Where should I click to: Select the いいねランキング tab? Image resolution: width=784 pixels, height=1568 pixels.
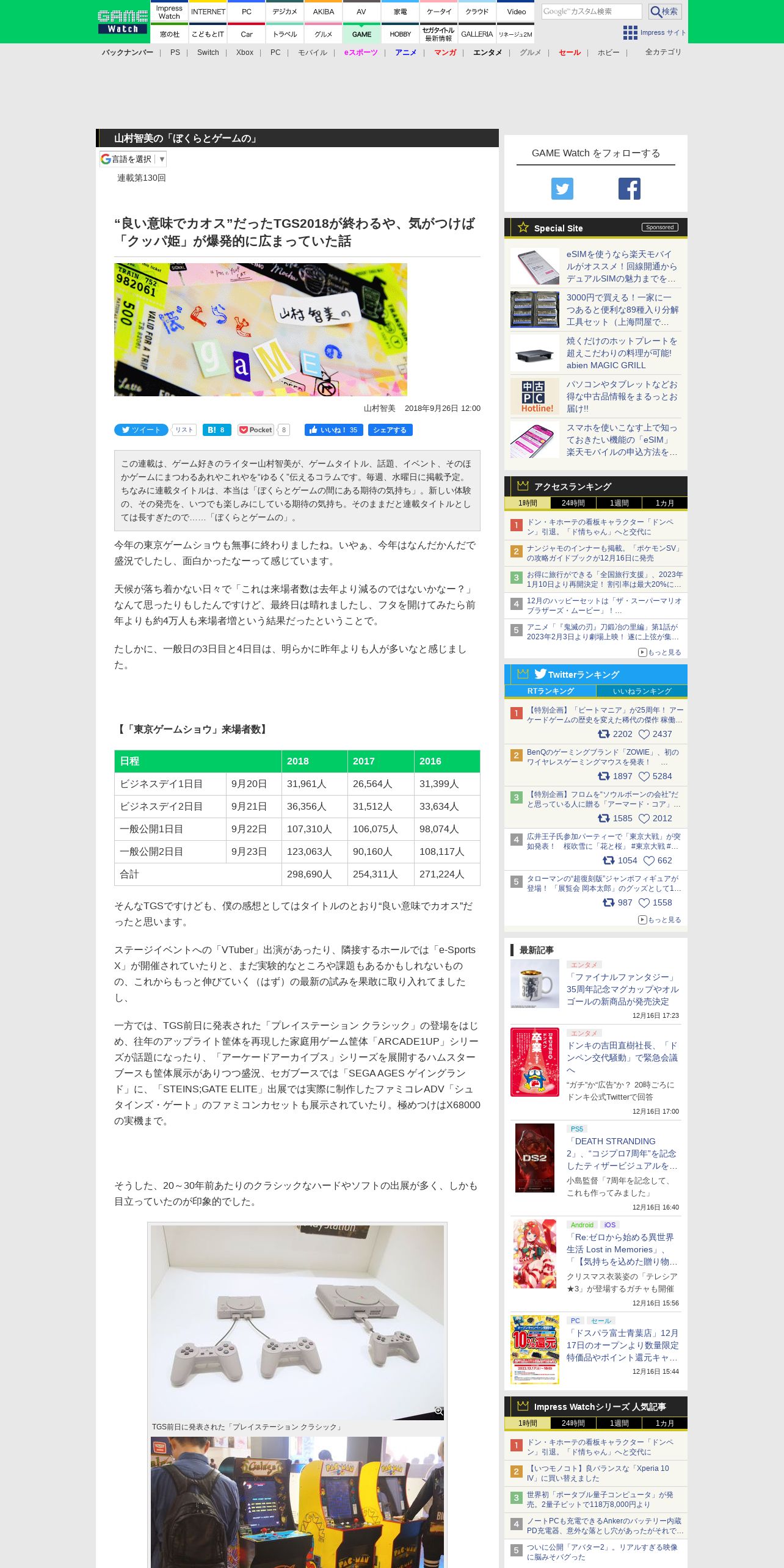(x=642, y=691)
